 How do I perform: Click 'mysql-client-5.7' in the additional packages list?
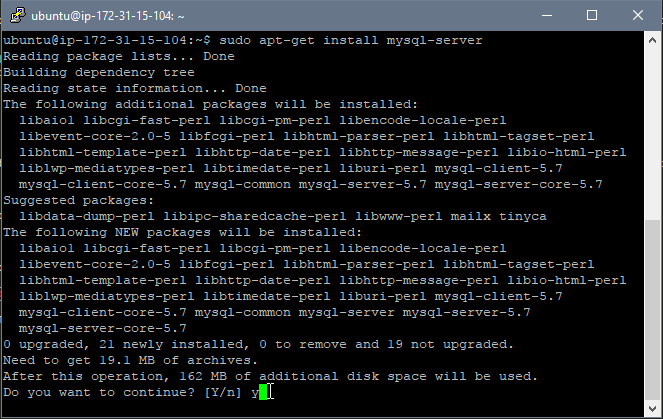[x=499, y=168]
